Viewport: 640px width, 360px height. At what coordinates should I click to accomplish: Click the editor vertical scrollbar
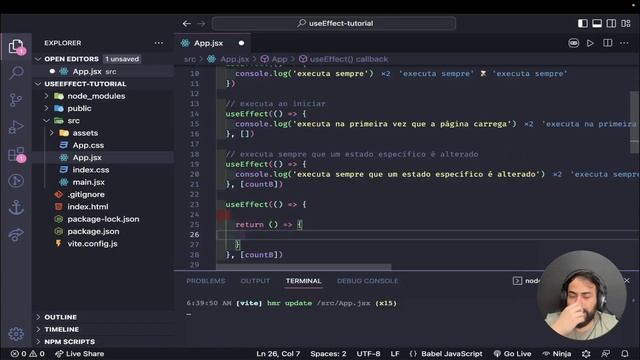[634, 122]
